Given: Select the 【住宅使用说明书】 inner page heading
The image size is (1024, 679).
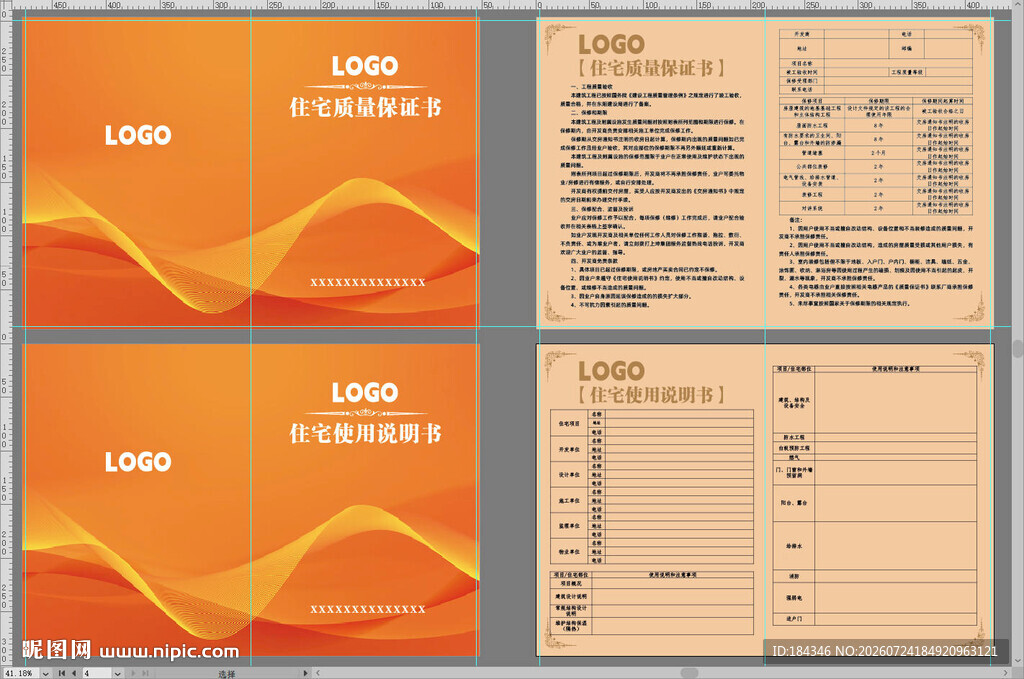Looking at the screenshot, I should pyautogui.click(x=651, y=394).
